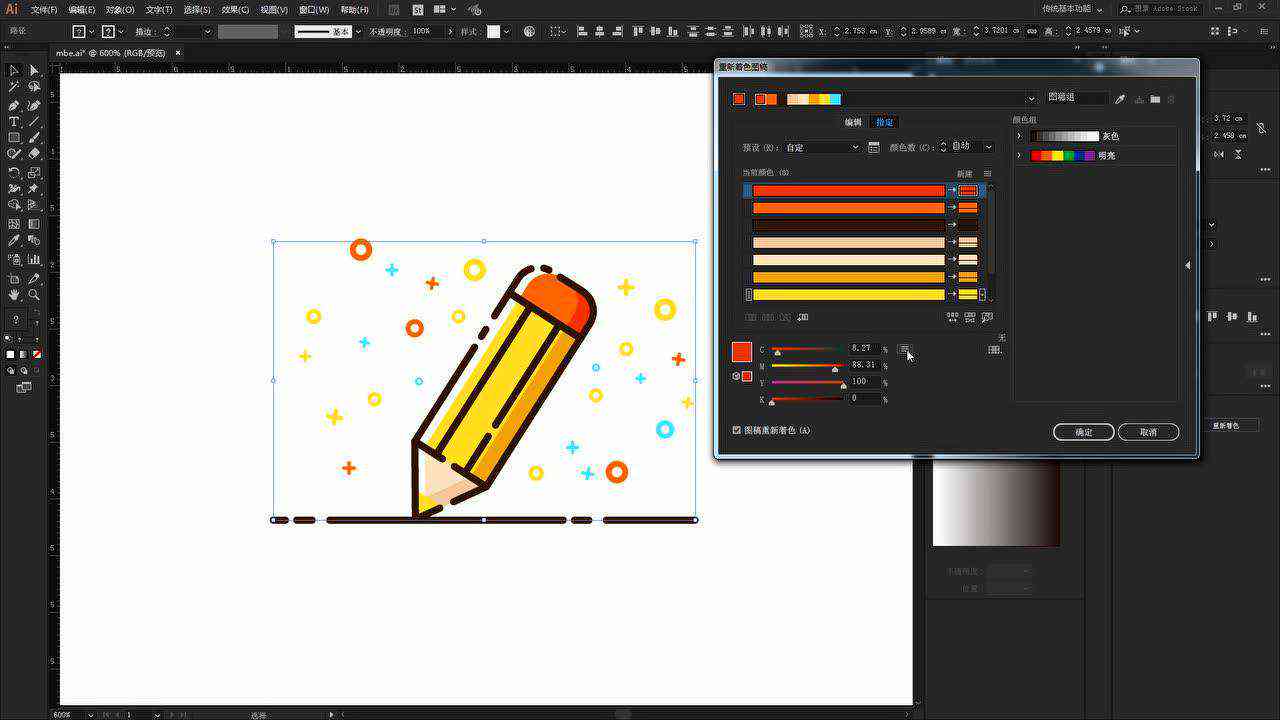Viewport: 1280px width, 720px height.
Task: Click the Magenta slider track
Action: pyautogui.click(x=806, y=365)
